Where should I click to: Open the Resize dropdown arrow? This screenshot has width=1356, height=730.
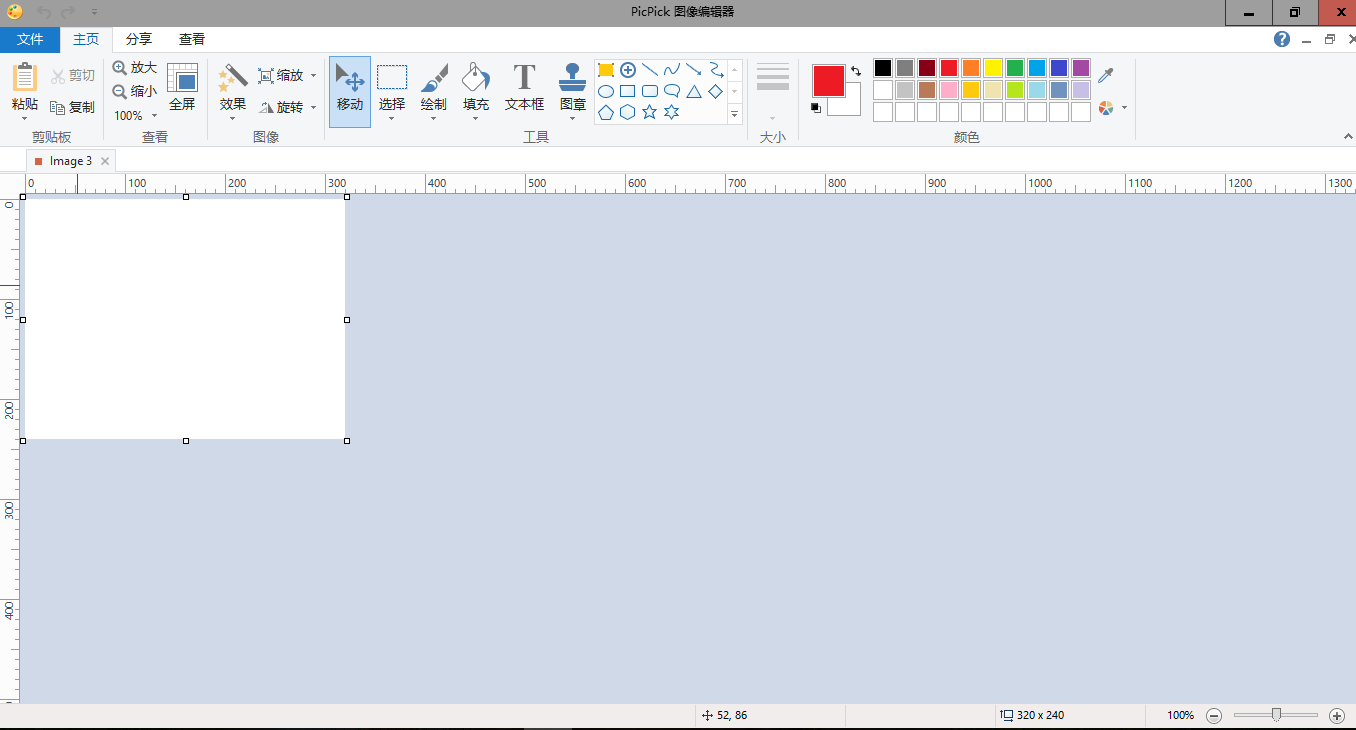click(x=313, y=76)
